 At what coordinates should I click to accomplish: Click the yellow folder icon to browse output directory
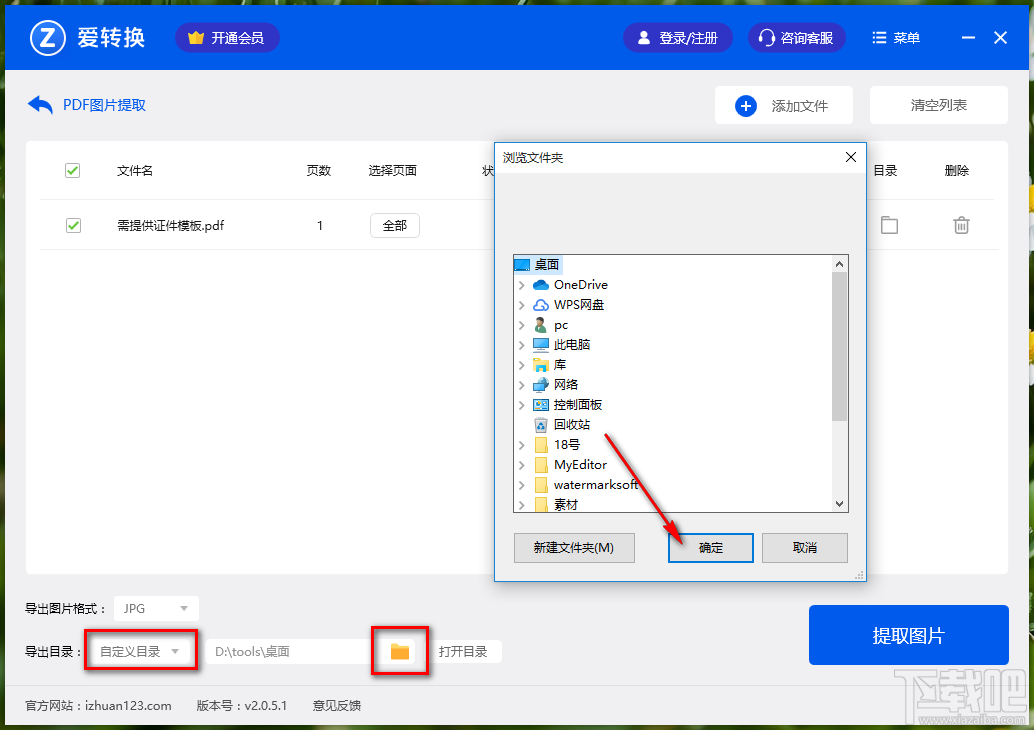(399, 650)
